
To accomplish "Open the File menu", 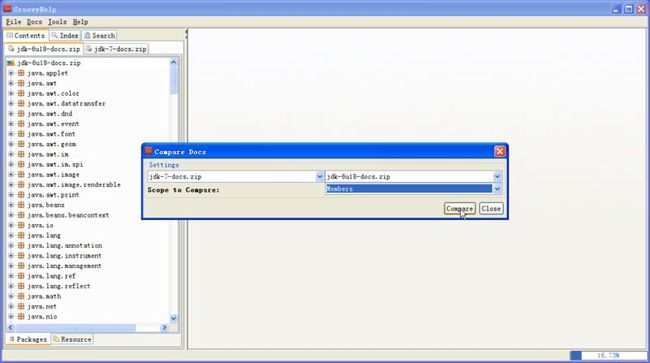I will click(x=13, y=22).
